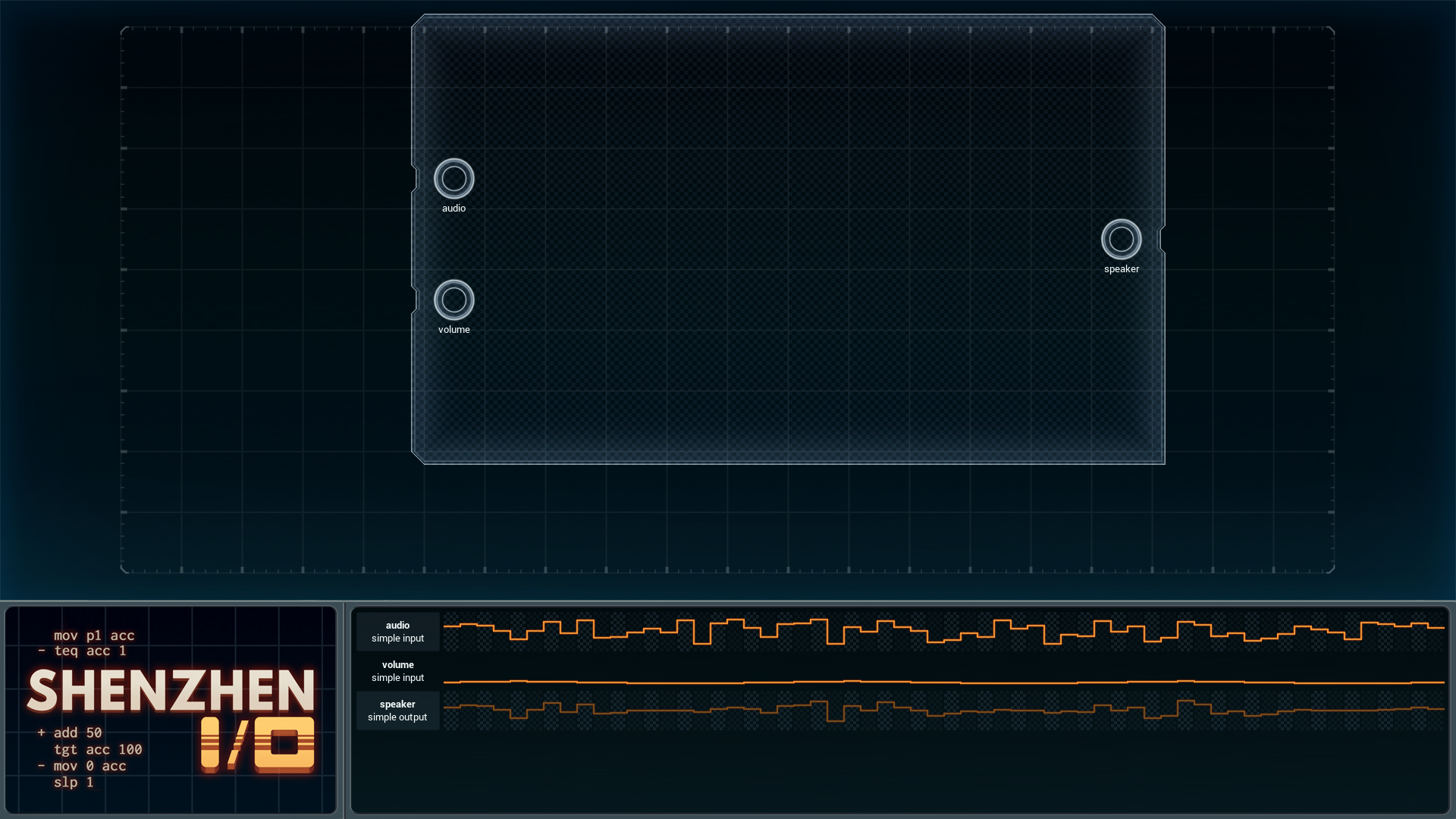Click the 'mov p1 acc' code line
1456x819 pixels.
coord(94,635)
